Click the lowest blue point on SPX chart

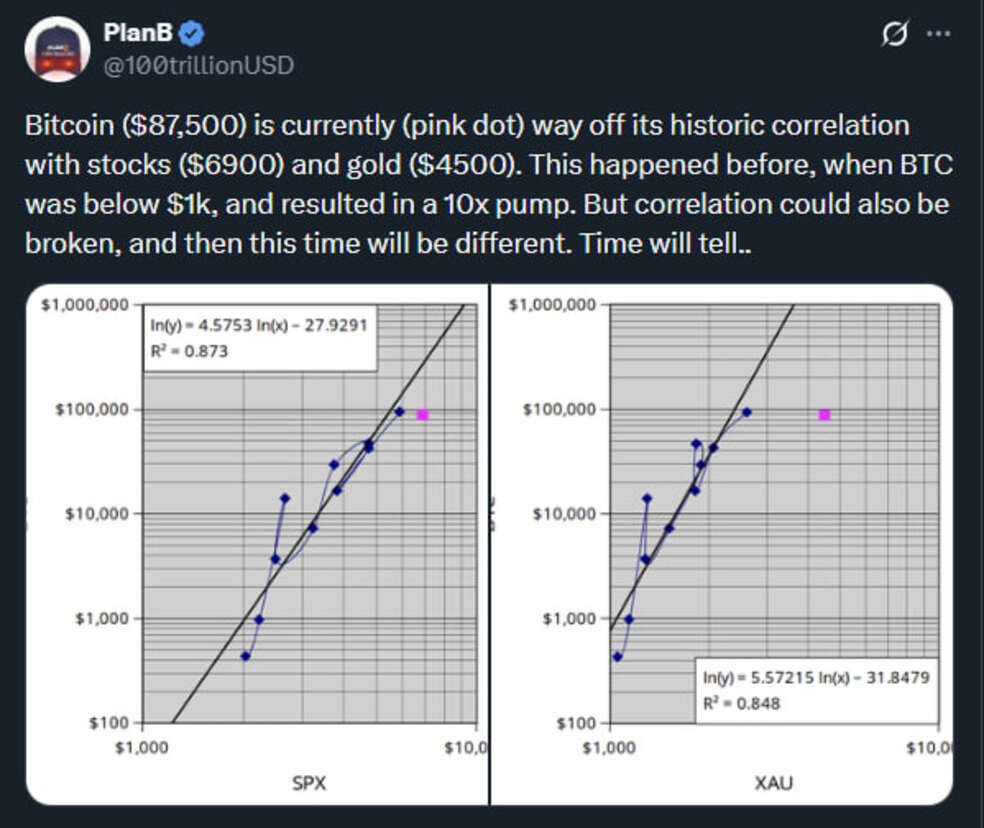pos(245,656)
